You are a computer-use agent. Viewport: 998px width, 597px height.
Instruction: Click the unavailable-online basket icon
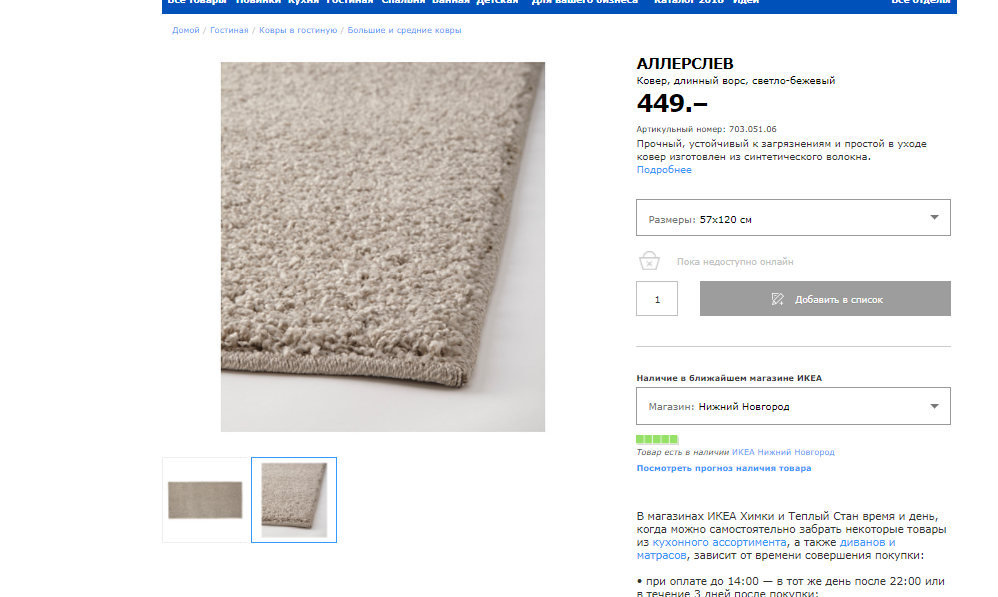point(649,260)
